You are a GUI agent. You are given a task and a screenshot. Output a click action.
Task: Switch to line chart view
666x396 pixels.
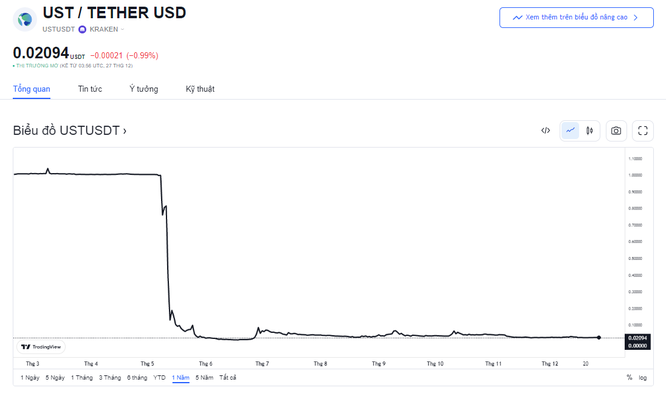point(570,130)
